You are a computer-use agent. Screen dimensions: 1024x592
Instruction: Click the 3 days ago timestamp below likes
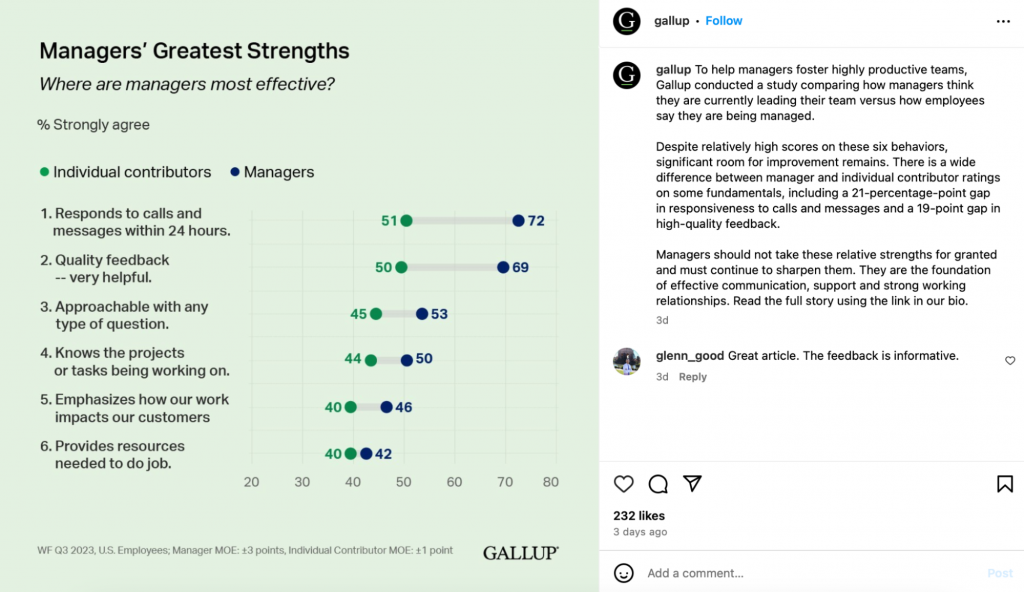[x=639, y=531]
